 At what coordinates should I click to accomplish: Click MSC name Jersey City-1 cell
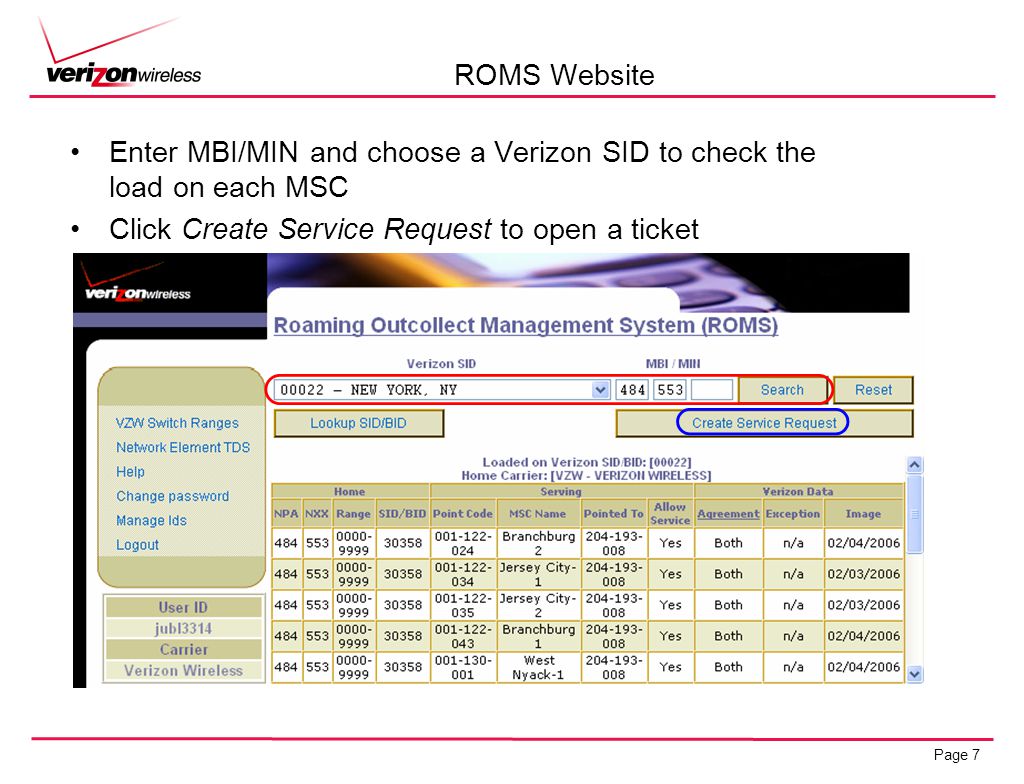(x=538, y=574)
